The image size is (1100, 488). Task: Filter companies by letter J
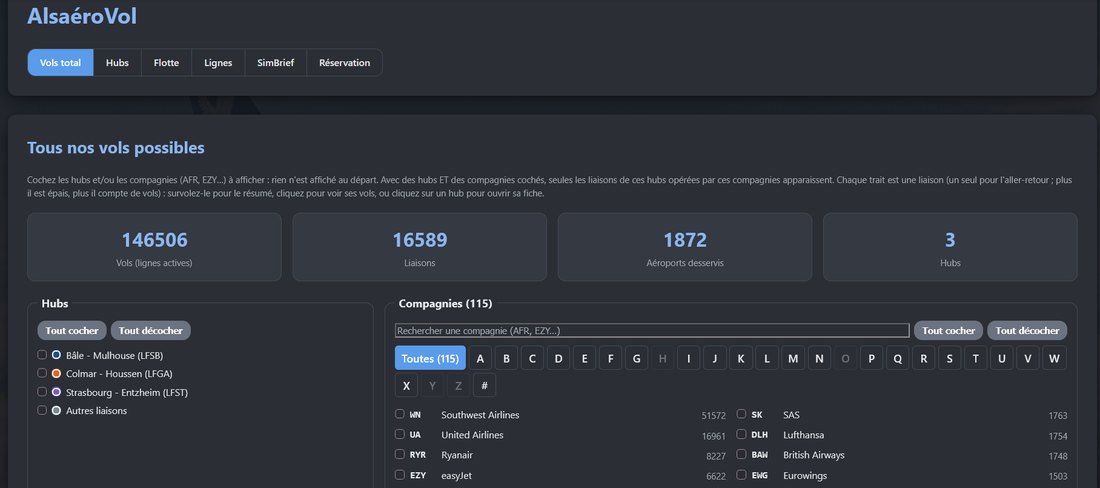tap(715, 358)
